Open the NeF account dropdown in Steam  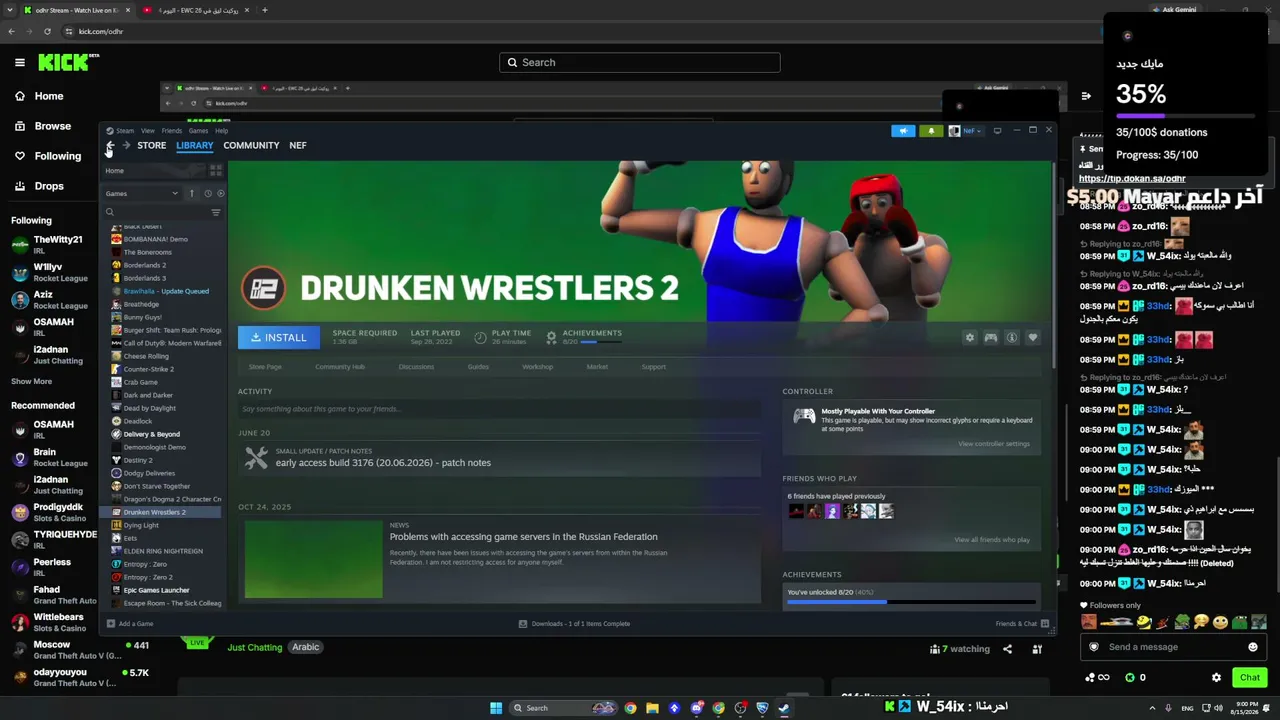965,130
